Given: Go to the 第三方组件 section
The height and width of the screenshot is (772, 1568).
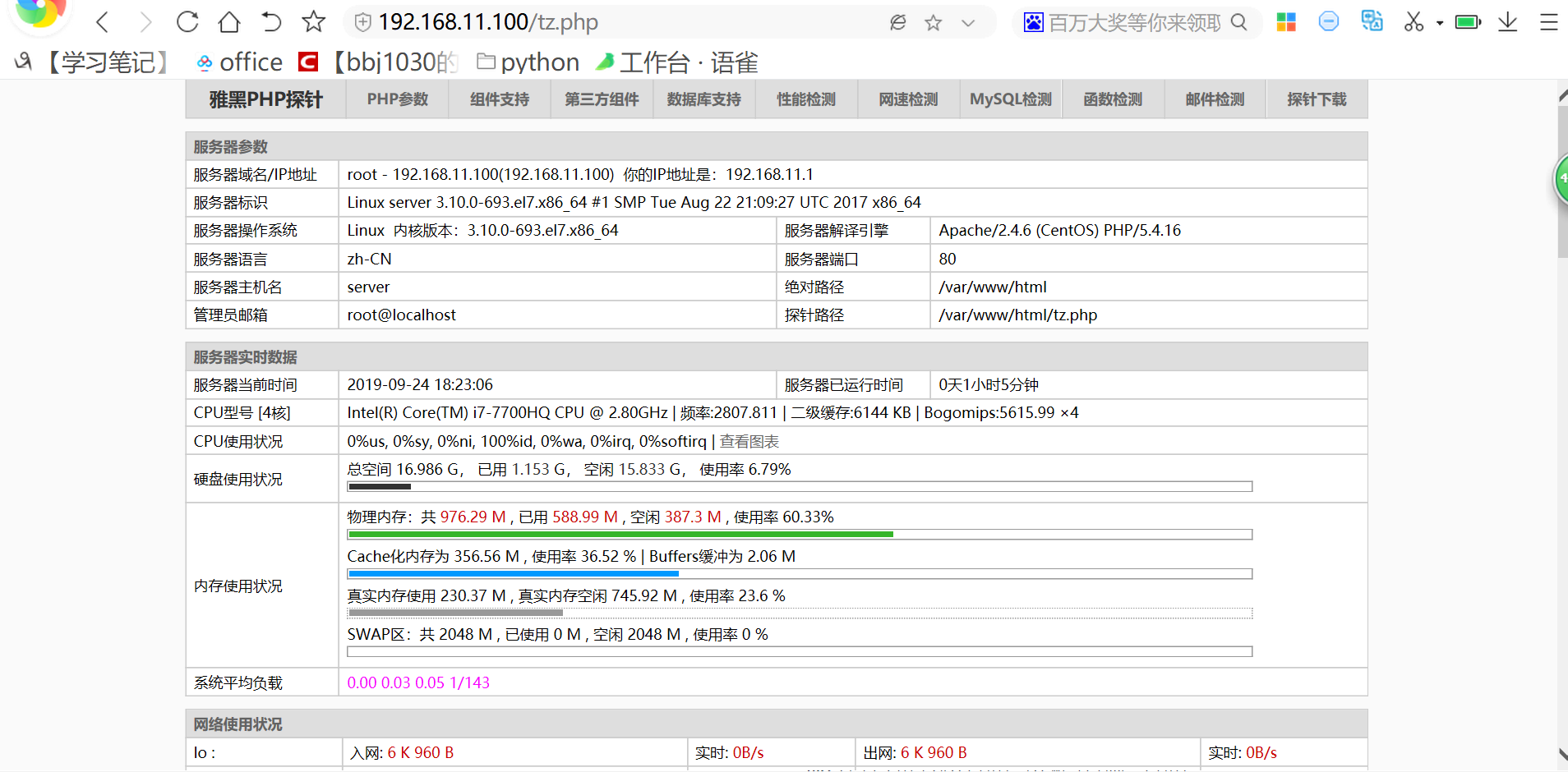Looking at the screenshot, I should click(x=602, y=99).
